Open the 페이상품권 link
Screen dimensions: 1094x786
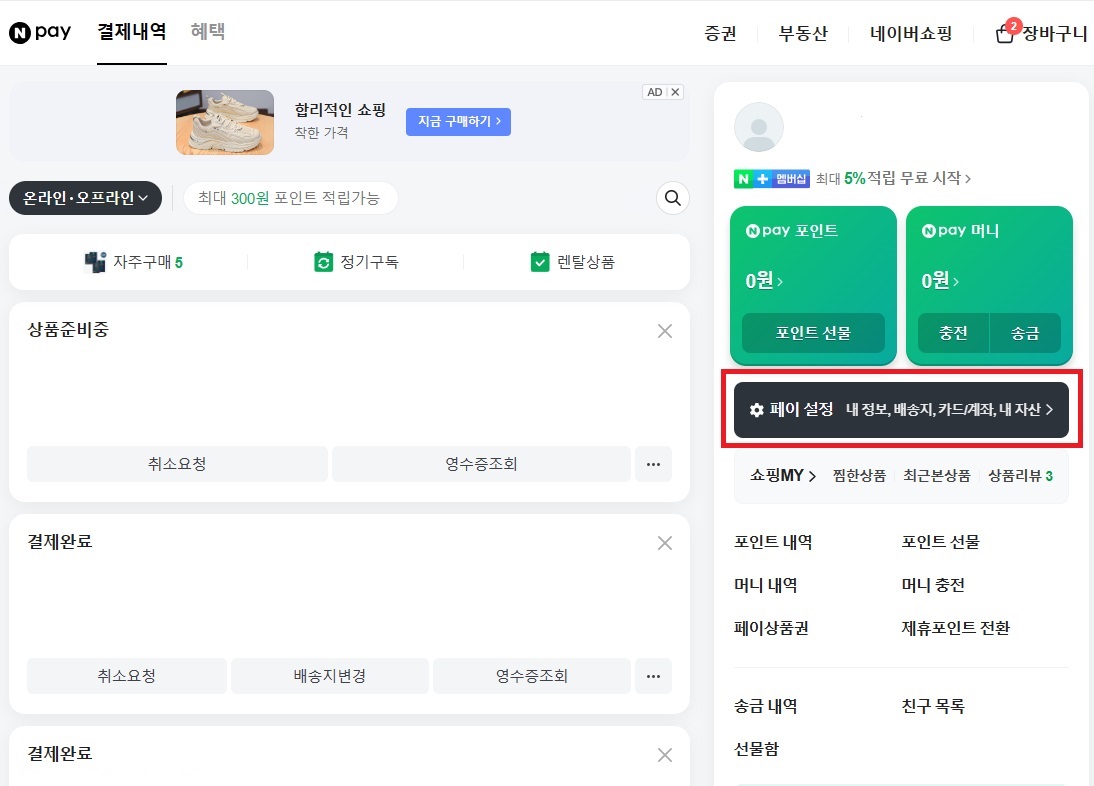click(771, 628)
